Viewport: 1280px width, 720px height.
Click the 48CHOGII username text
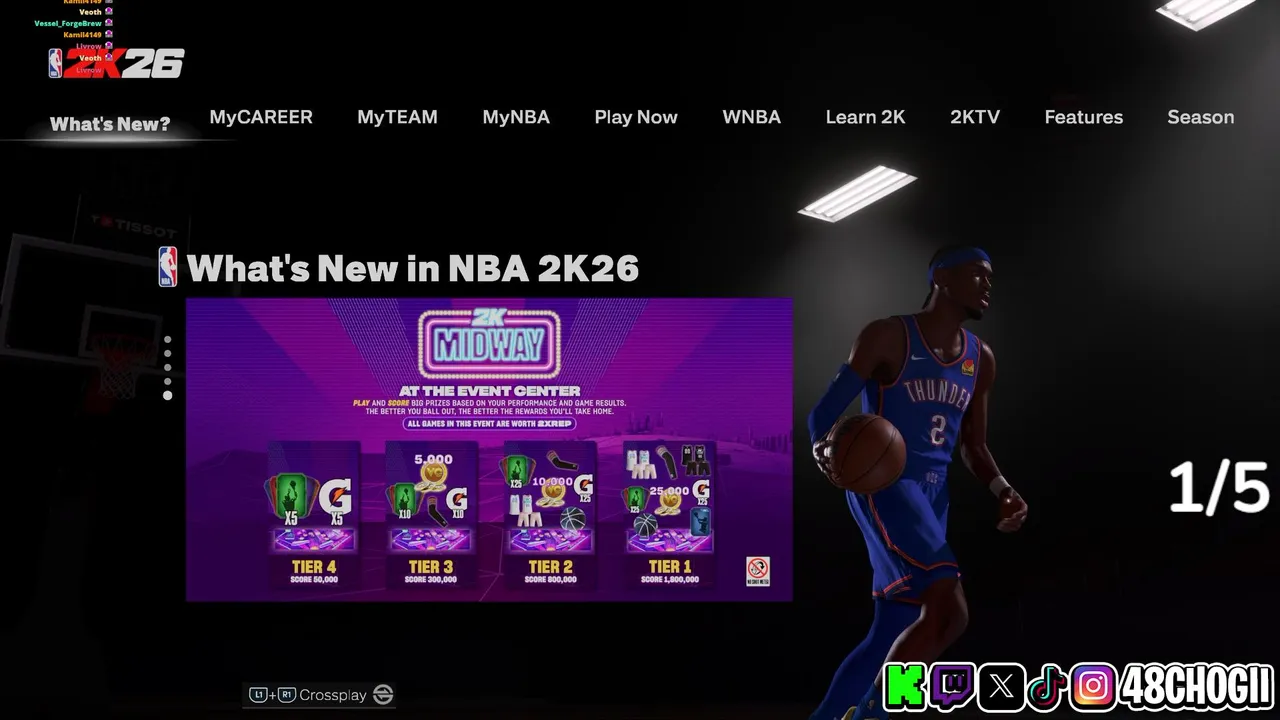pos(1196,687)
